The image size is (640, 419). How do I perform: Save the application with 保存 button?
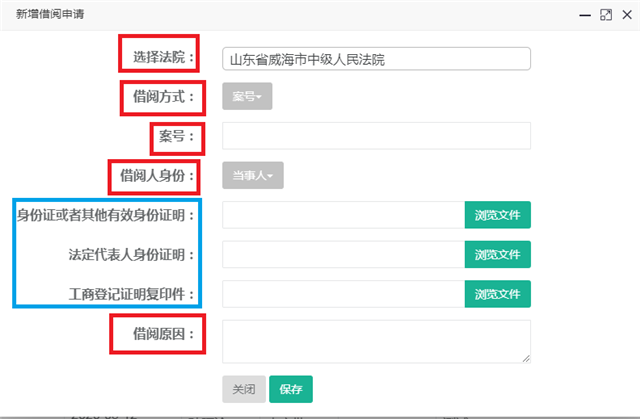(x=291, y=389)
